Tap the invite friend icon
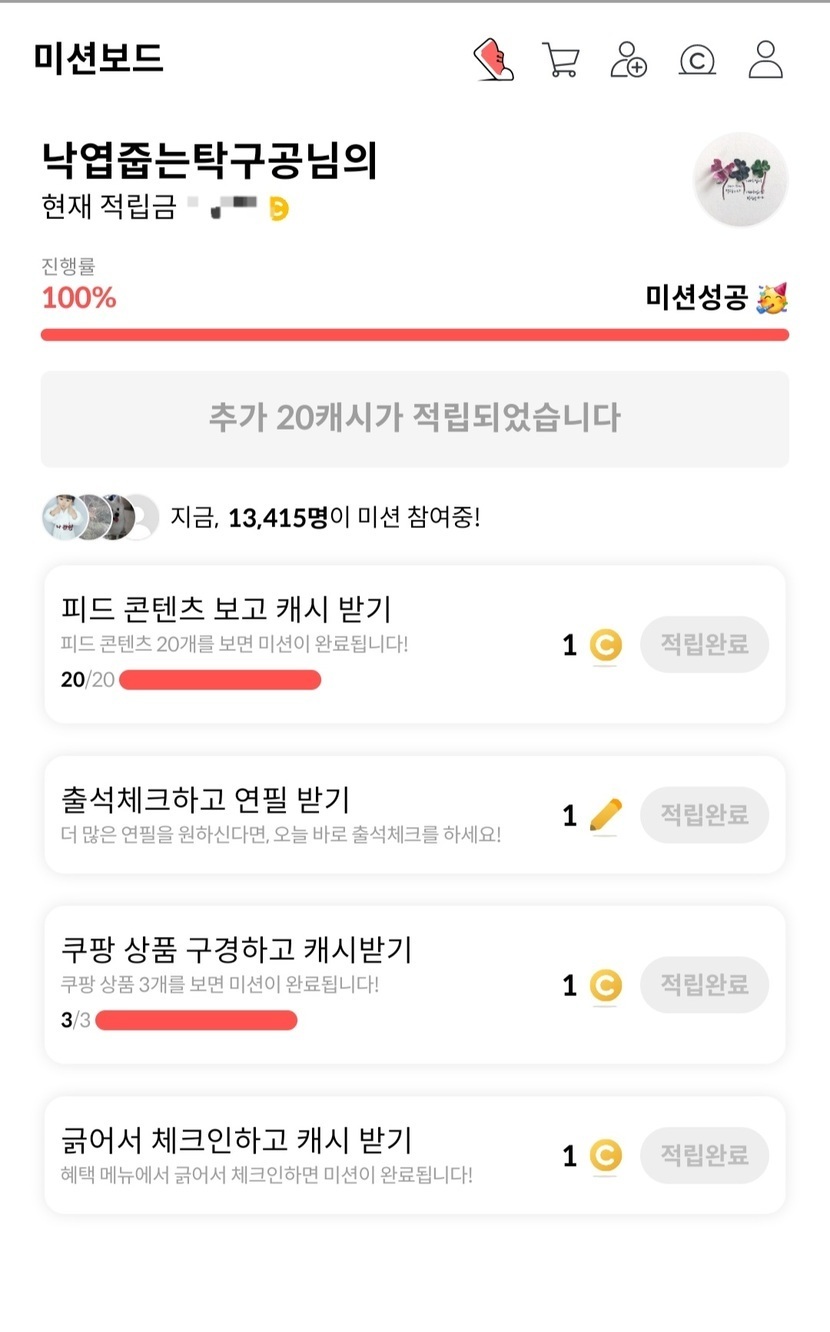Image resolution: width=830 pixels, height=1332 pixels. coord(629,59)
